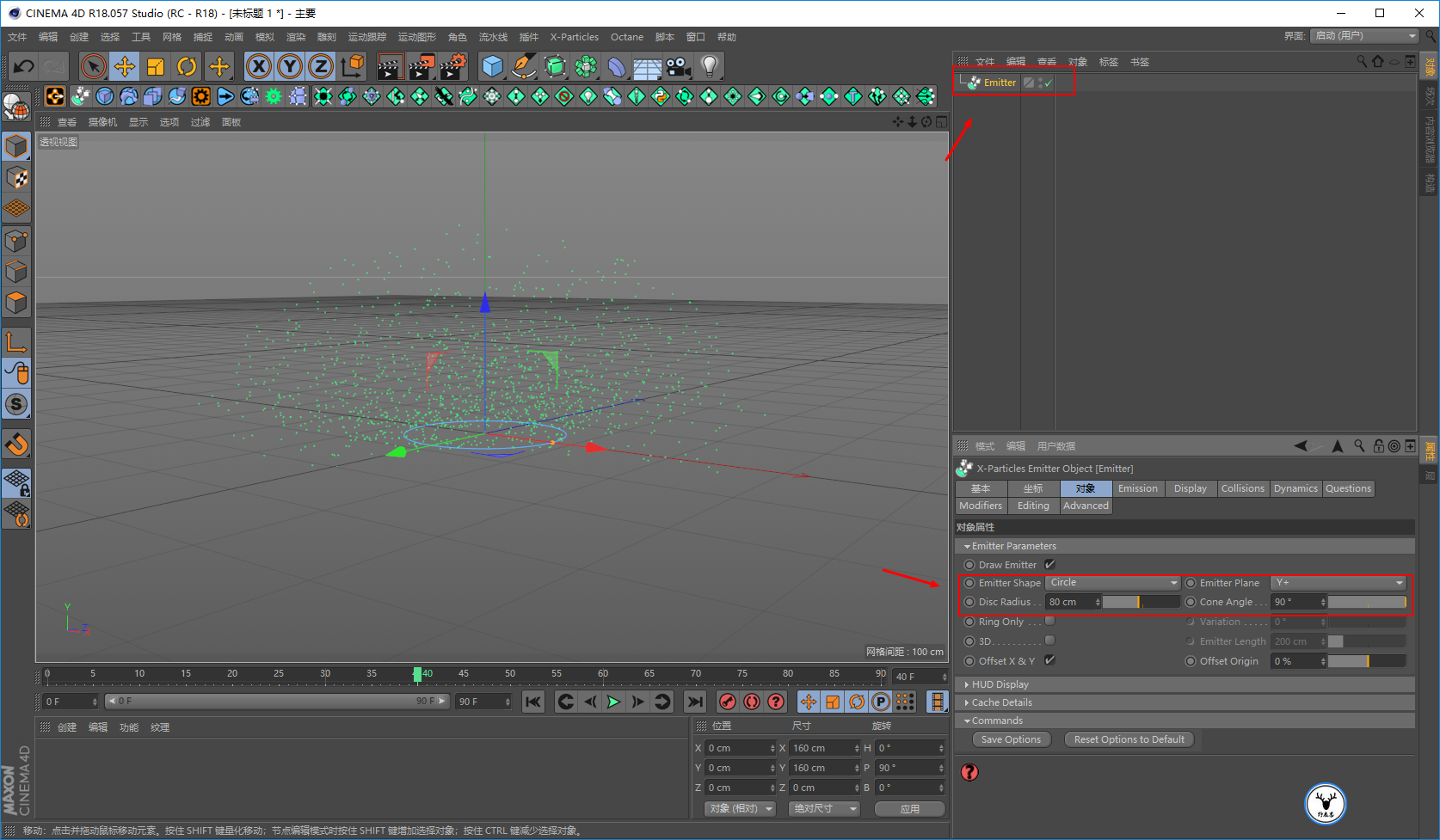Click the record active objects button

728,702
